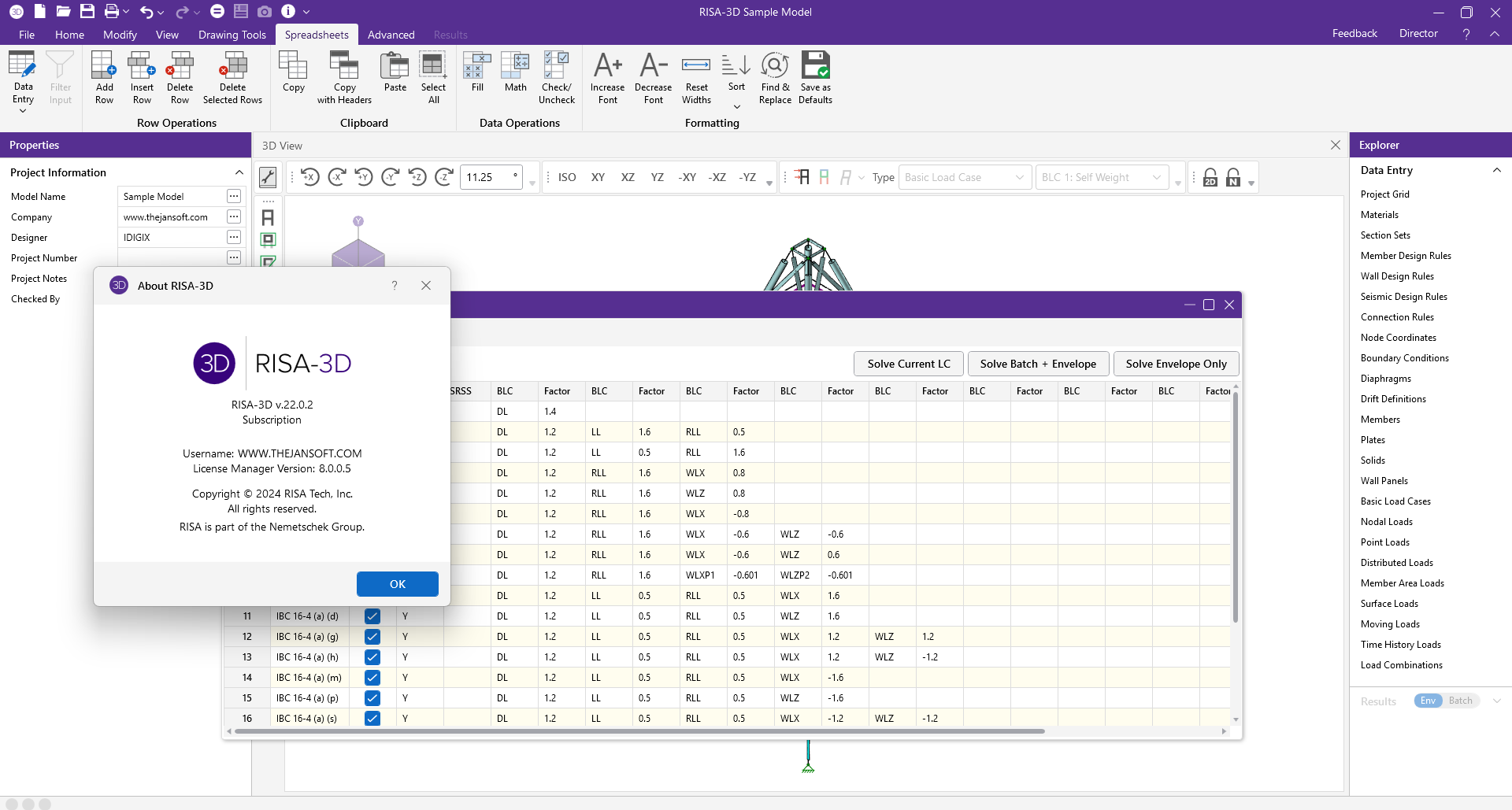This screenshot has height=810, width=1512.
Task: Open the Data Entry dropdown arrow in ribbon
Action: tap(23, 111)
